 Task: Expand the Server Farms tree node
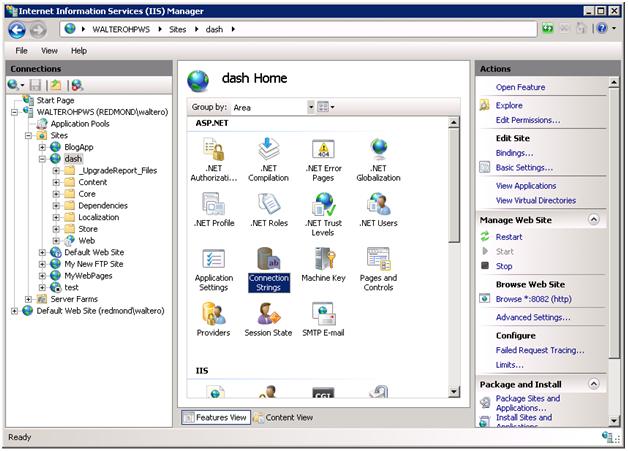point(29,299)
